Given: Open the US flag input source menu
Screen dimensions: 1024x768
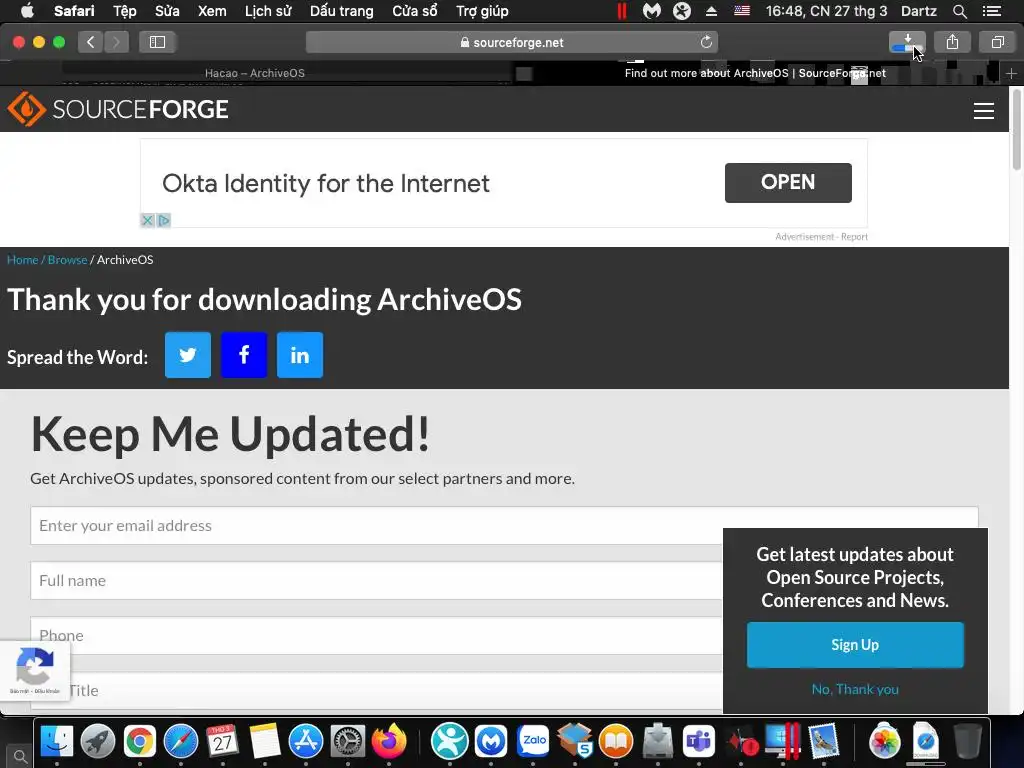Looking at the screenshot, I should pyautogui.click(x=742, y=10).
